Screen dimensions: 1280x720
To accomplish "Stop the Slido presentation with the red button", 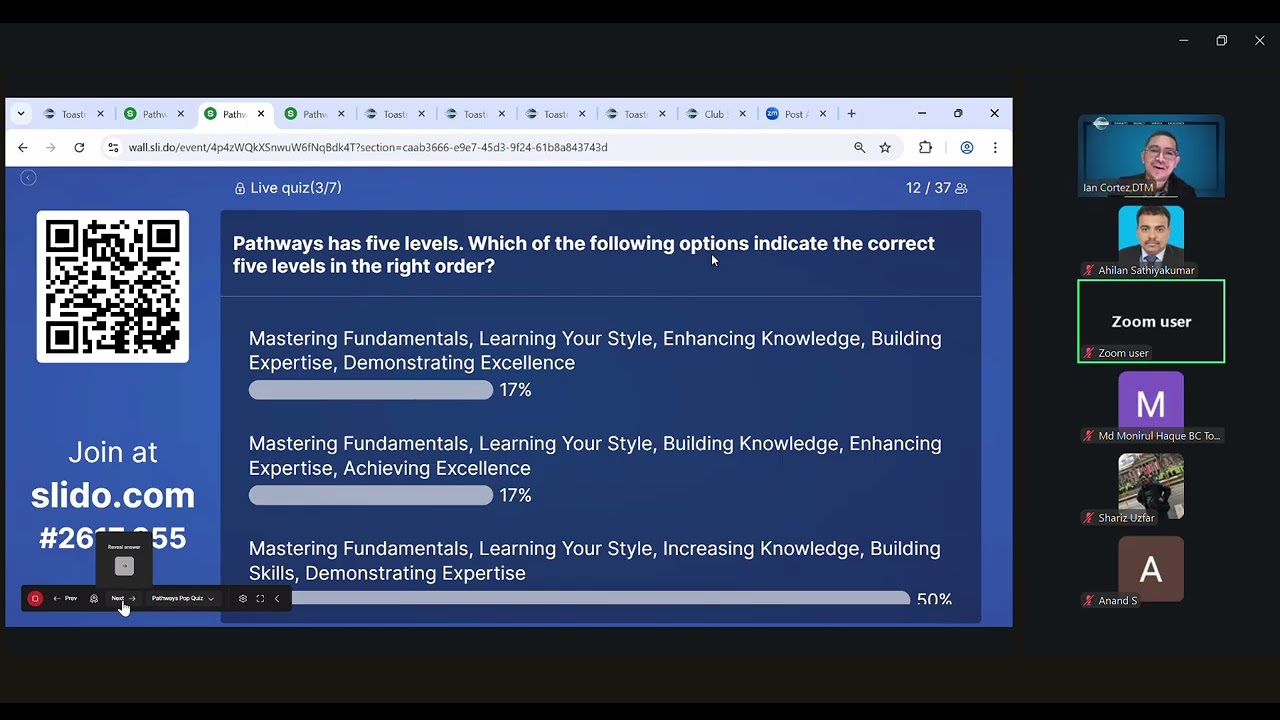I will tap(35, 598).
